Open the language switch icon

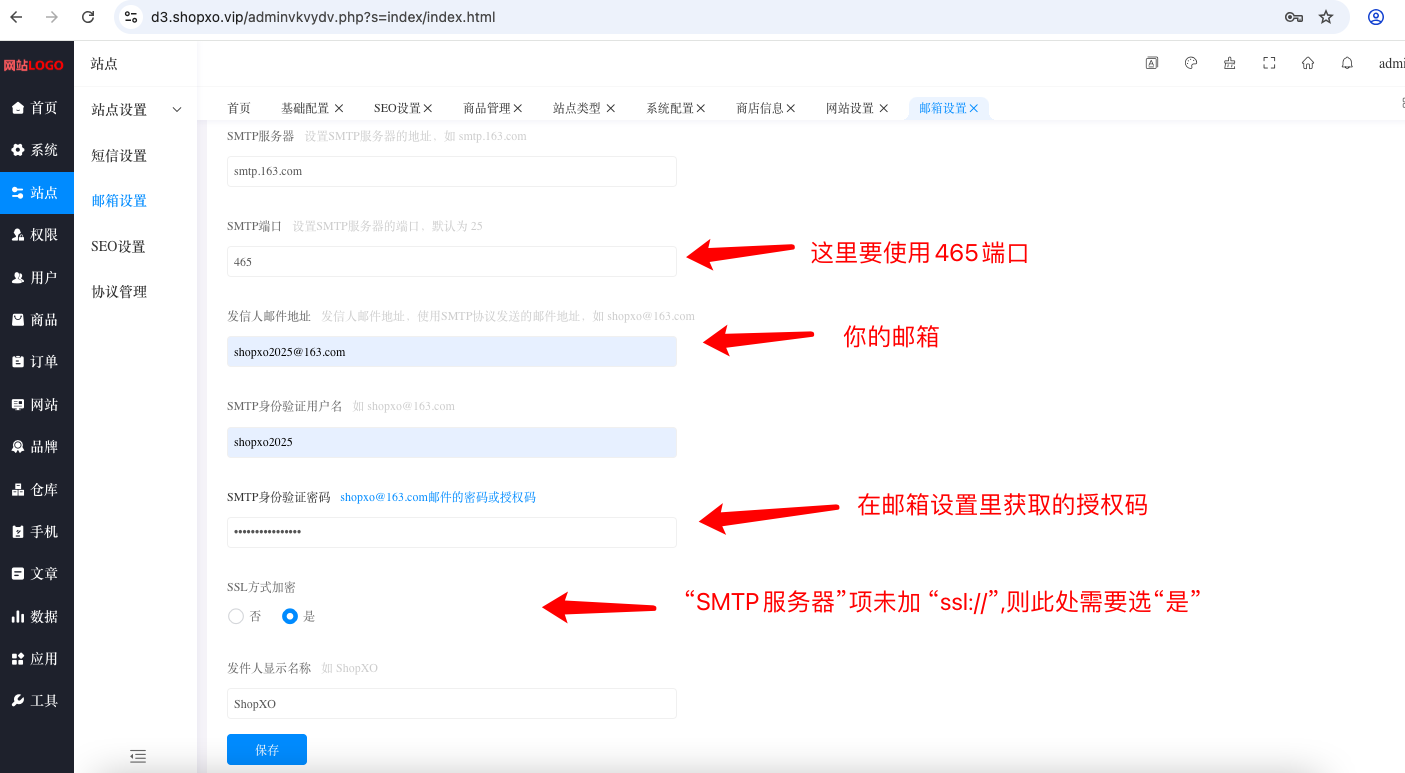(1152, 63)
